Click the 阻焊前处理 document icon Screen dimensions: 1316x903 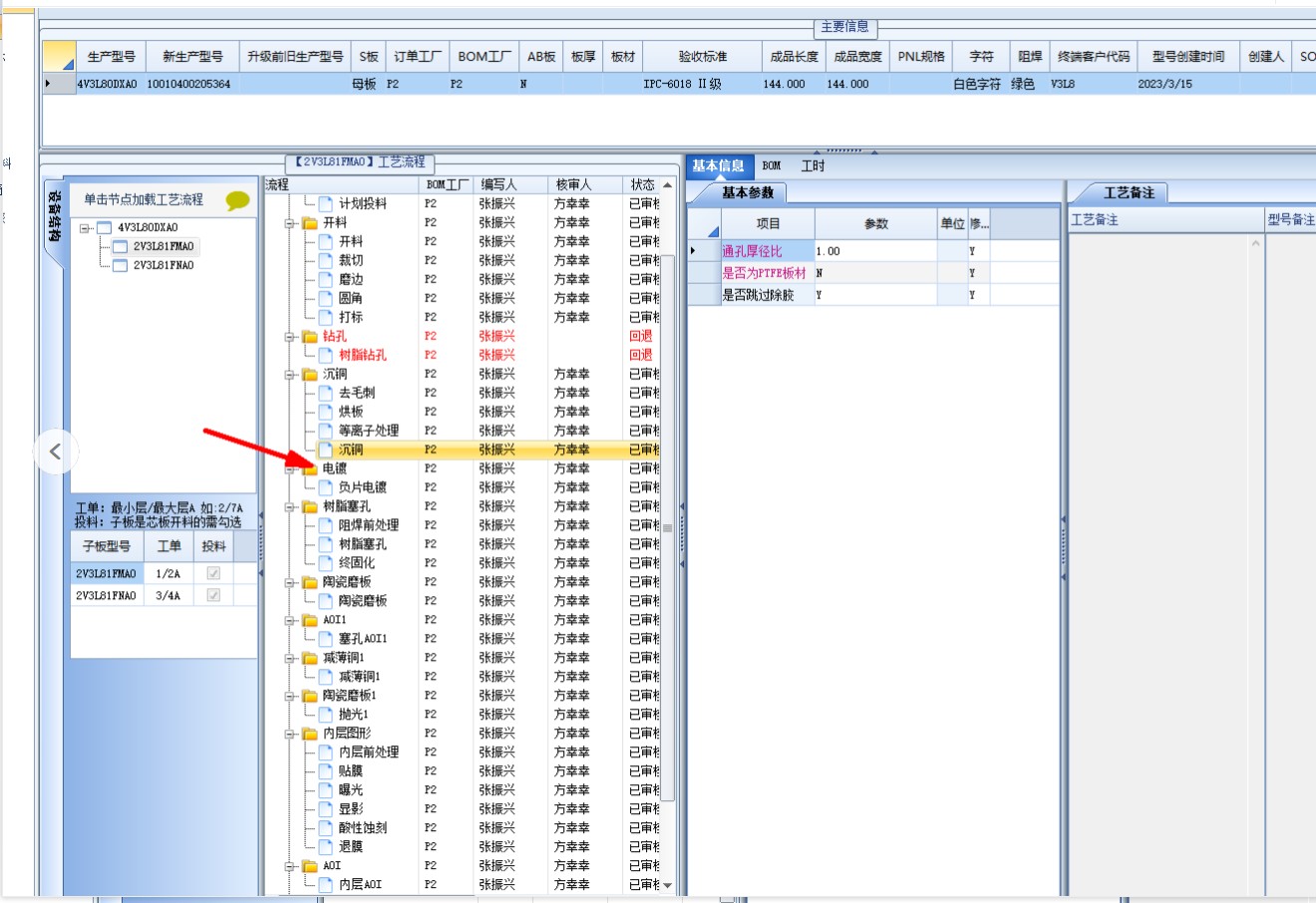[x=325, y=525]
